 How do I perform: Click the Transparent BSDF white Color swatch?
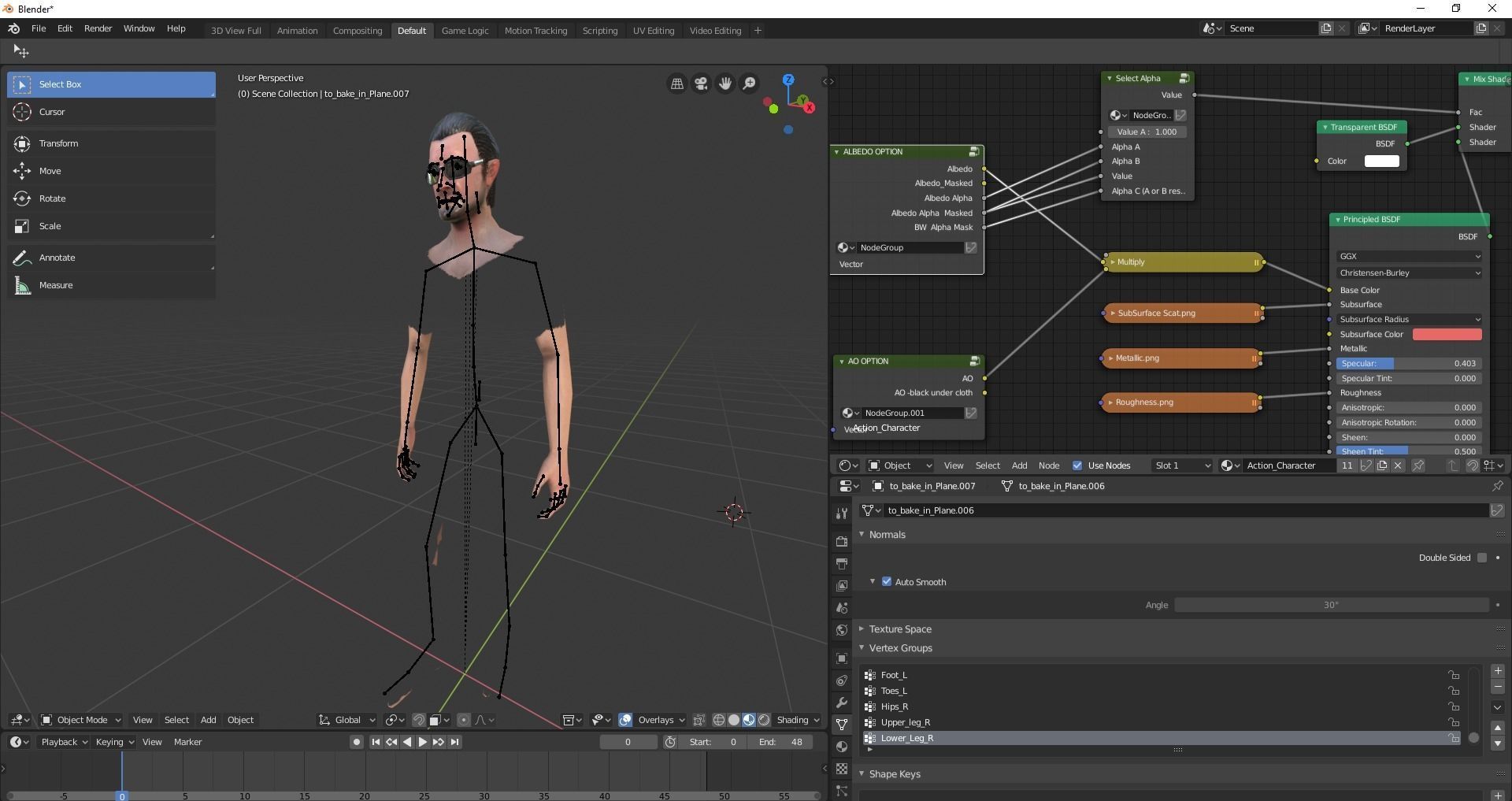pyautogui.click(x=1381, y=161)
